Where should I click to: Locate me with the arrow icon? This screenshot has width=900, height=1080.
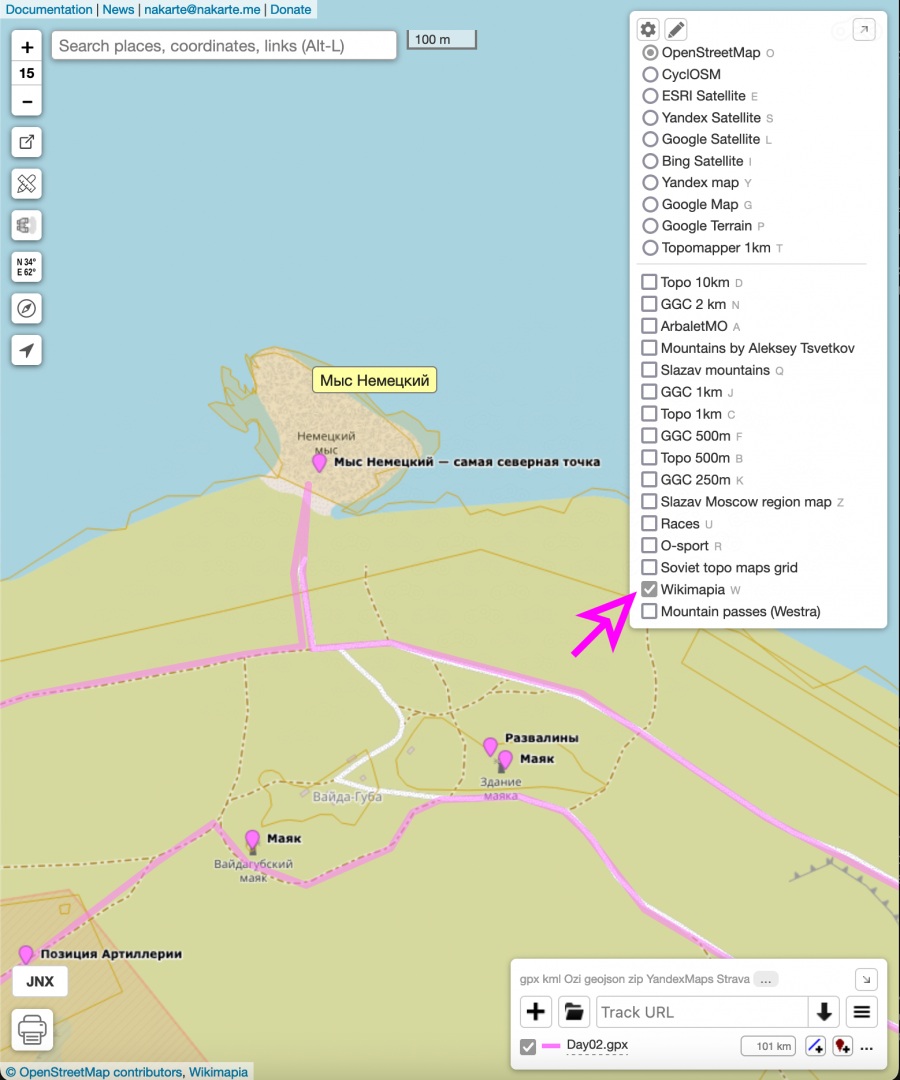point(27,350)
